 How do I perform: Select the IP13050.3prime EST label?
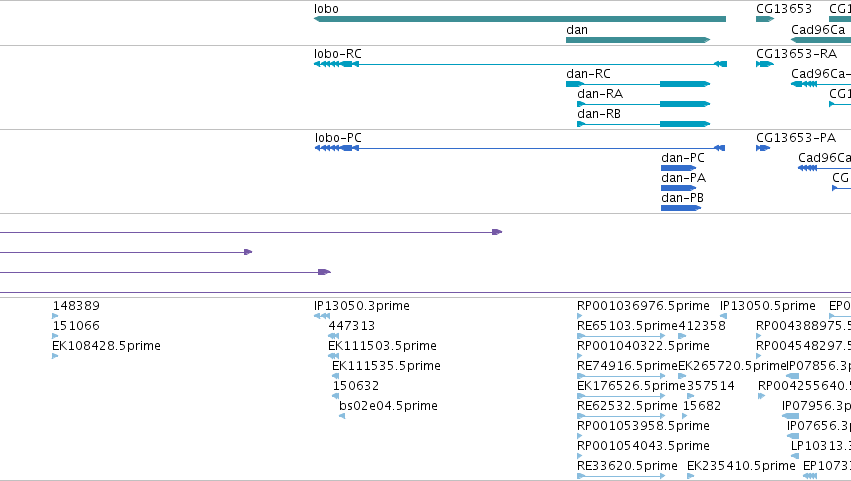[361, 306]
